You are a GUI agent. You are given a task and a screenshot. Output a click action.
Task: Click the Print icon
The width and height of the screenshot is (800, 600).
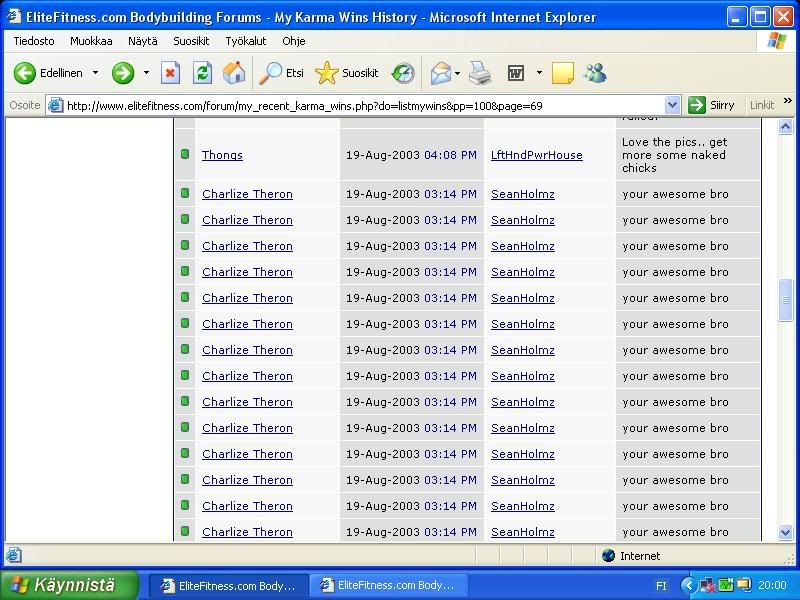coord(480,73)
